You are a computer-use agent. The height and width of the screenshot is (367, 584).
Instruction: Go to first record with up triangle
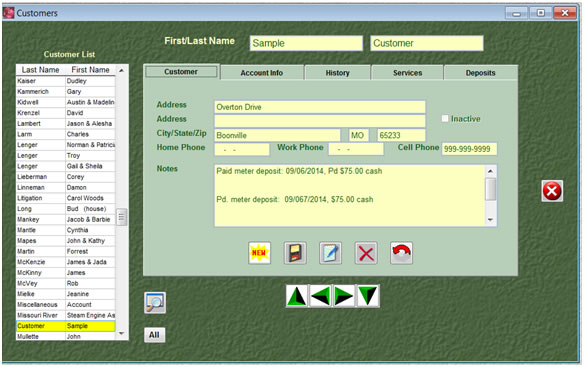click(x=297, y=296)
